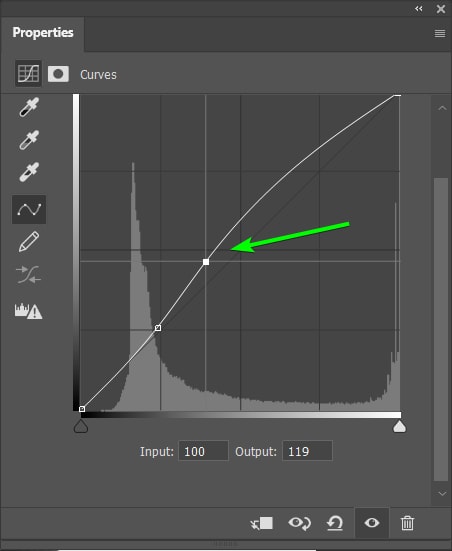Select the pencil draw curve tool
This screenshot has width=452, height=551.
pyautogui.click(x=29, y=242)
